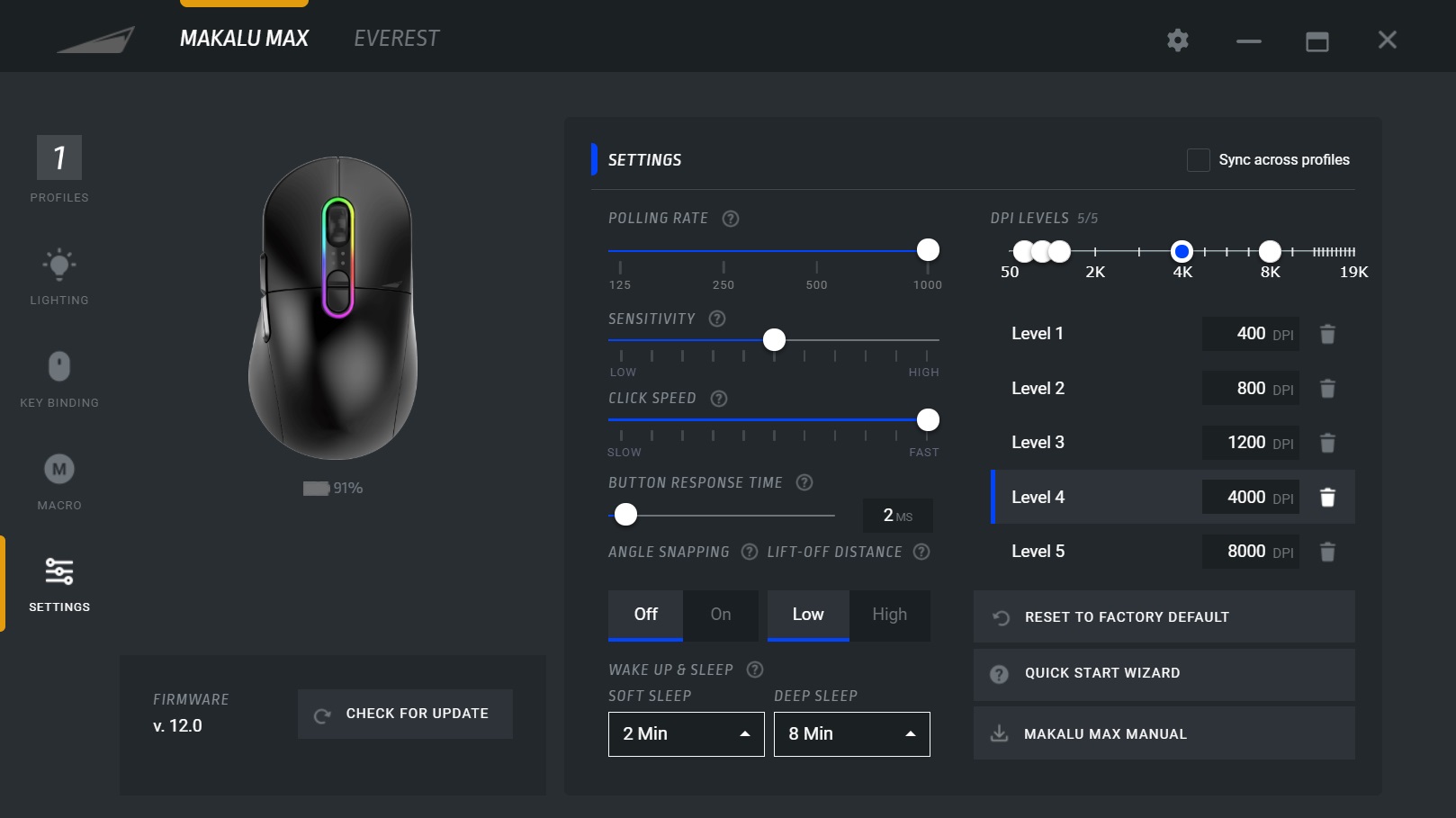
Task: Open the Deep Sleep 8 Min dropdown
Action: [852, 734]
